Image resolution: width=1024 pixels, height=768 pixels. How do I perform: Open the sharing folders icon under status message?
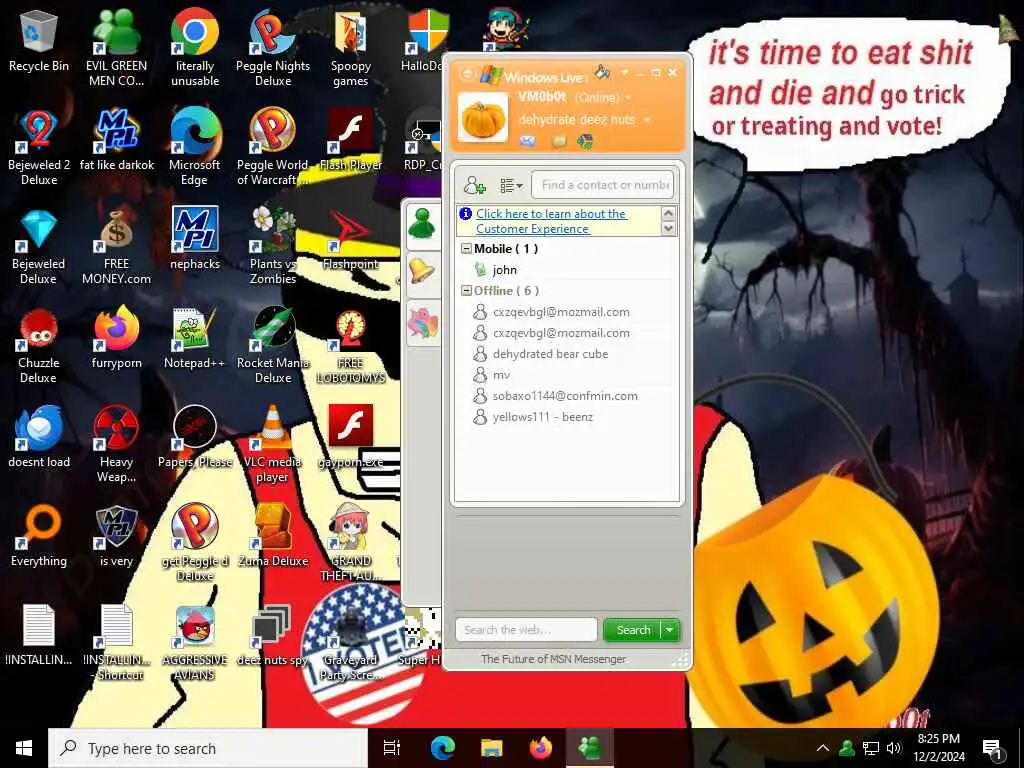559,140
